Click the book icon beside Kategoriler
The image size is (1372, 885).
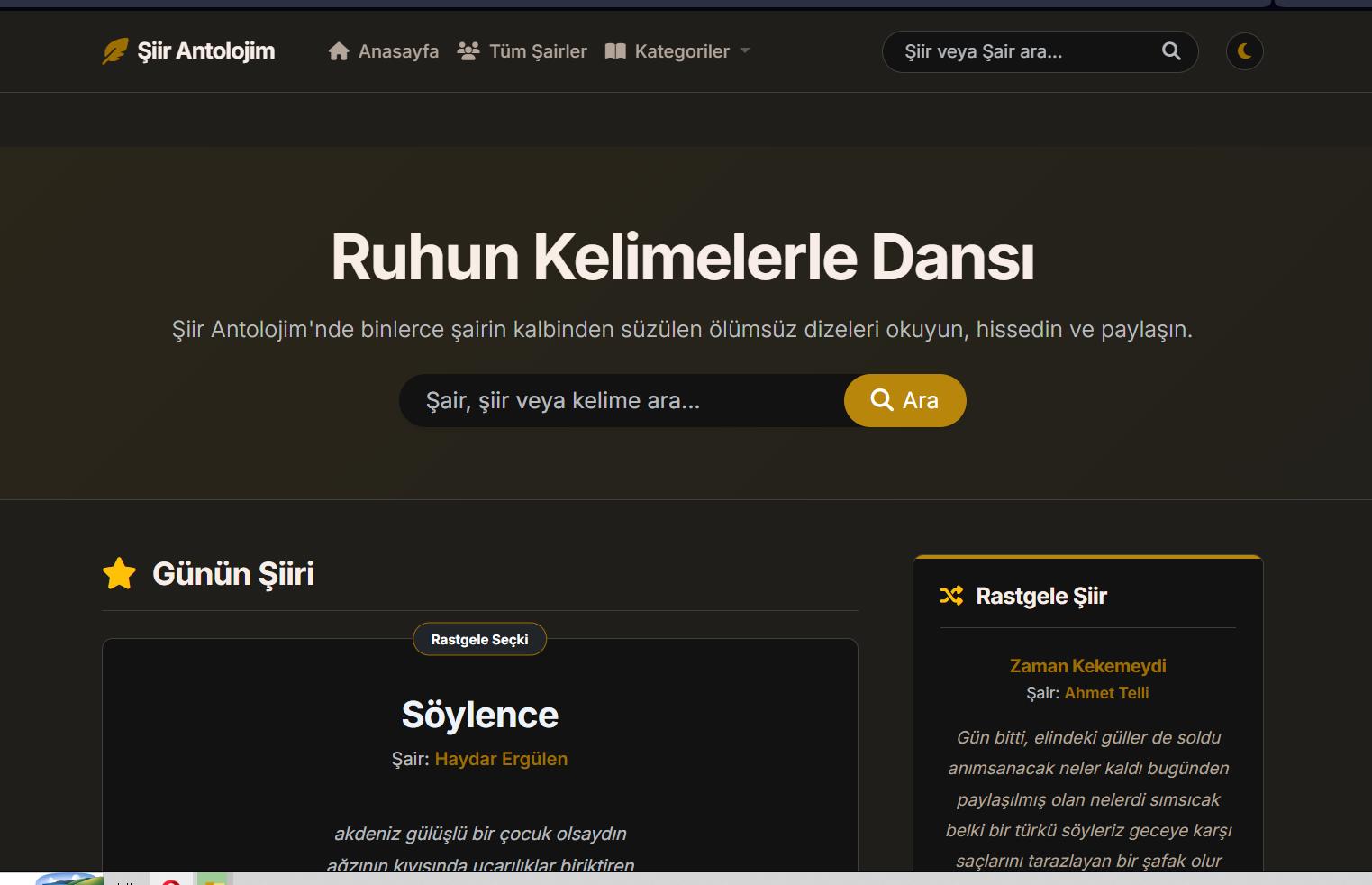(x=615, y=51)
